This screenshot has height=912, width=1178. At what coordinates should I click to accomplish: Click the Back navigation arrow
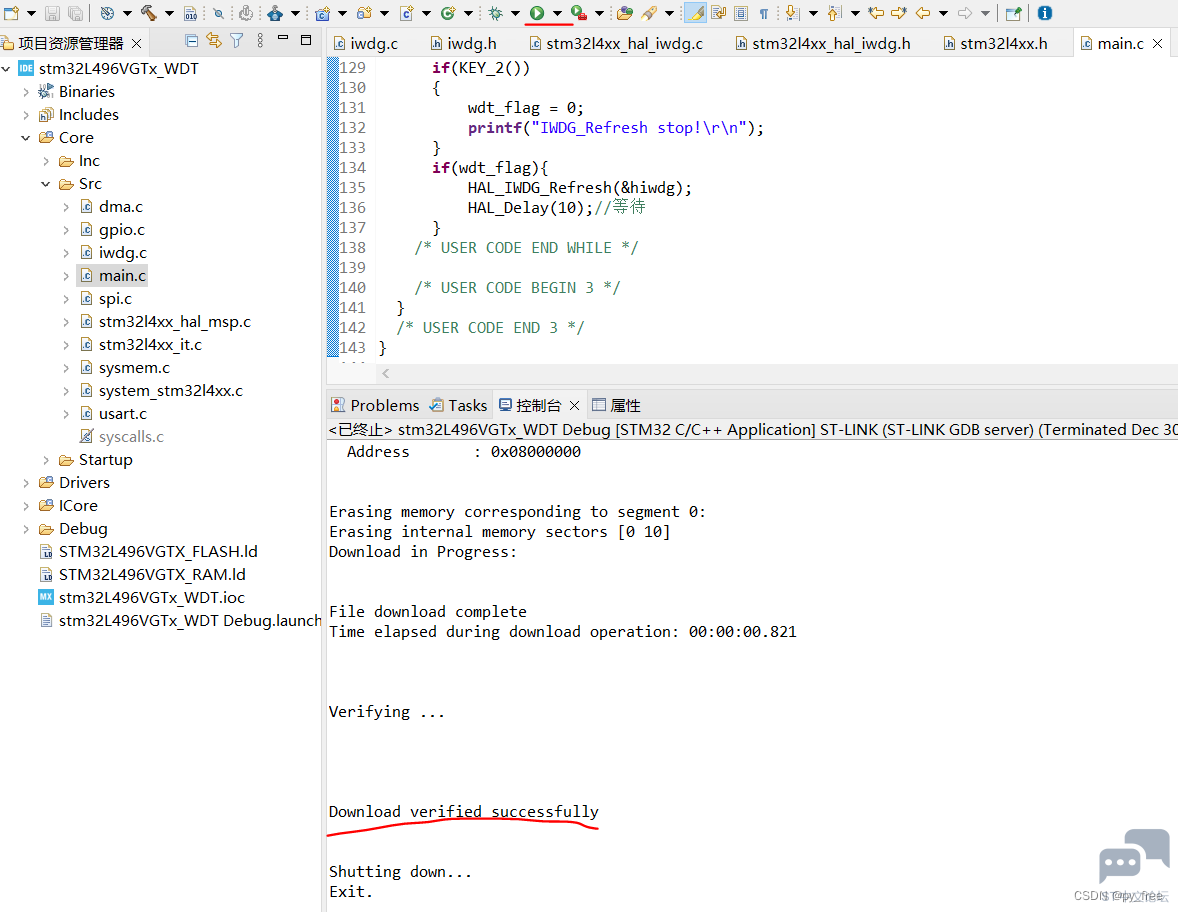tap(923, 13)
